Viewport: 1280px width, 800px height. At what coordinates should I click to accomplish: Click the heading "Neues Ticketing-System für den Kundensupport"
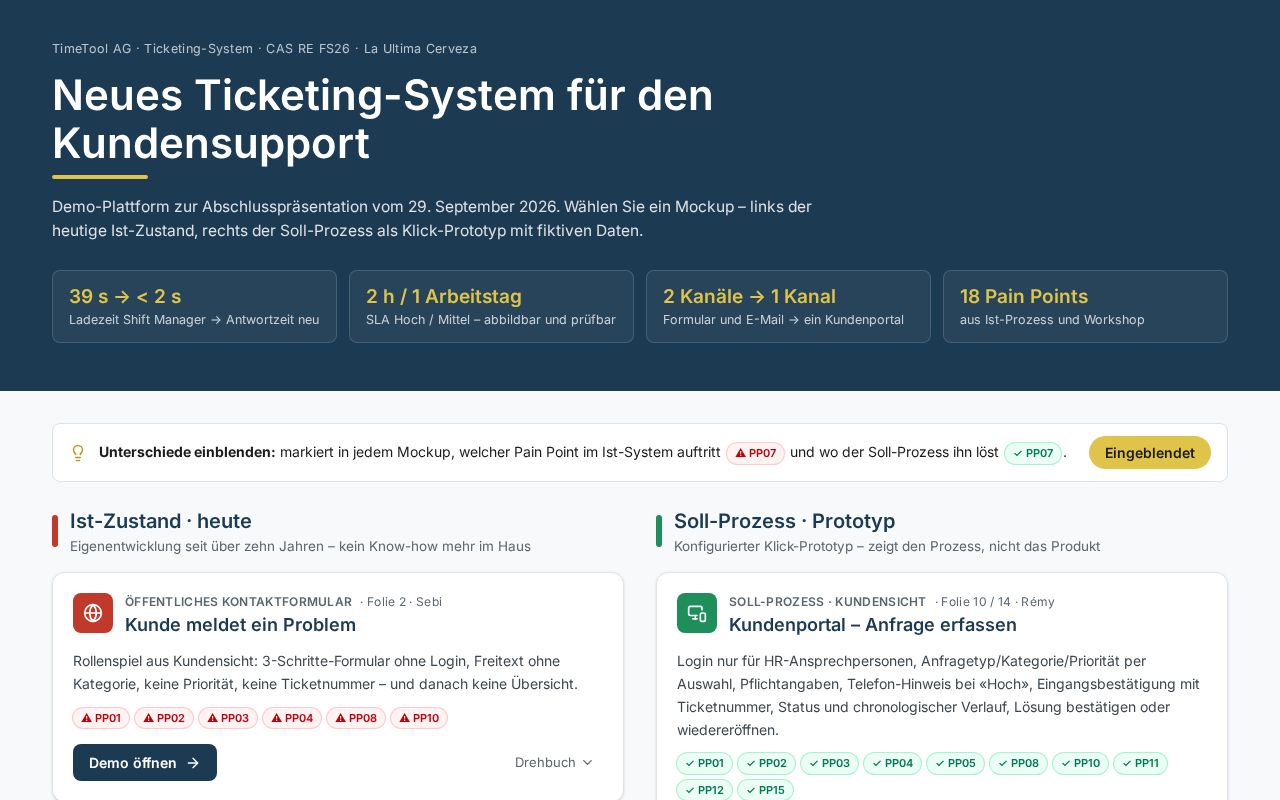click(383, 119)
